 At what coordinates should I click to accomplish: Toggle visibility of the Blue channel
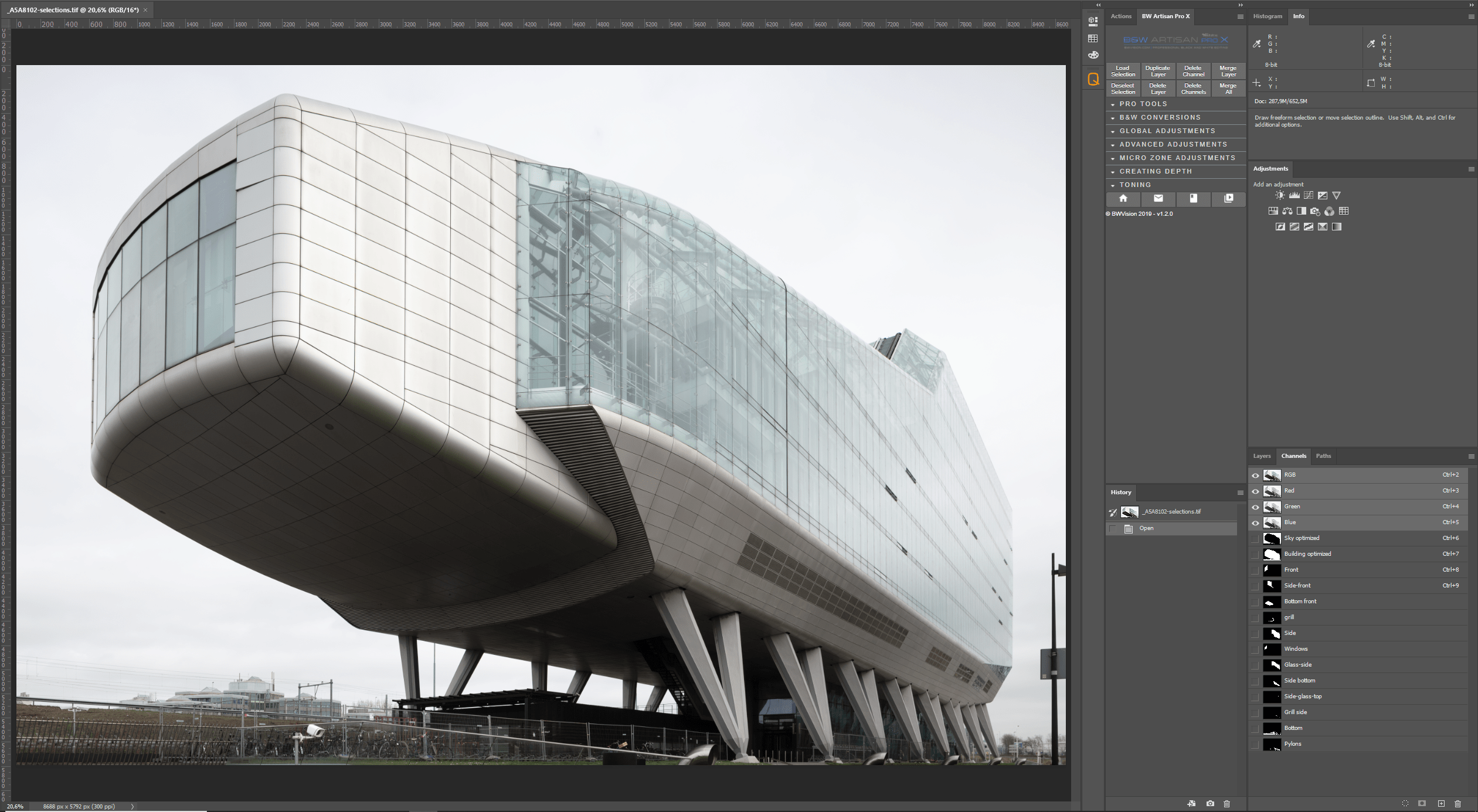1255,522
